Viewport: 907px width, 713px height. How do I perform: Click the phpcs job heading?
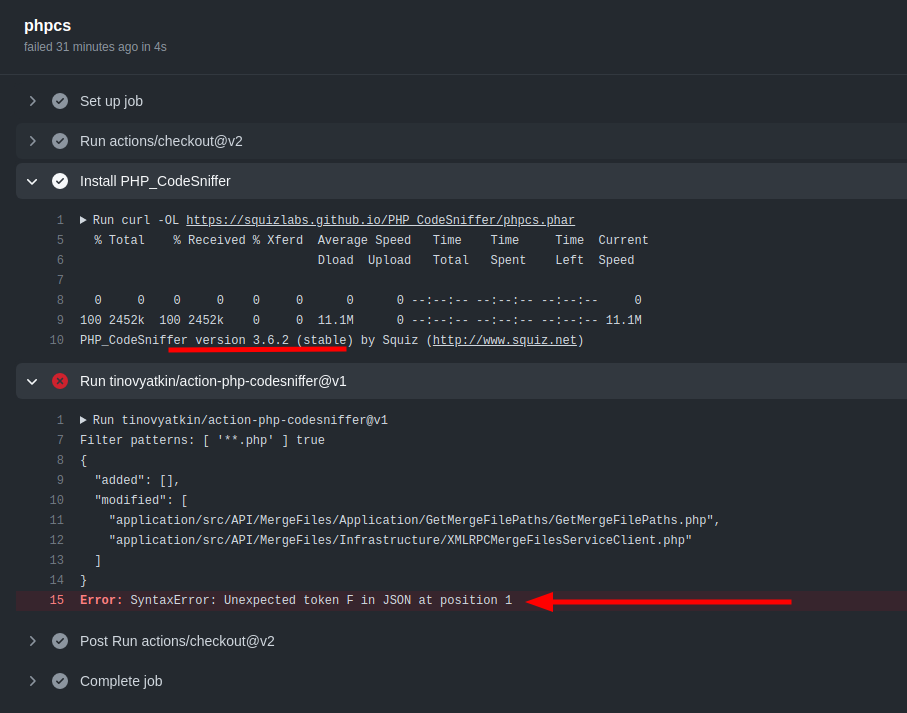coord(47,26)
